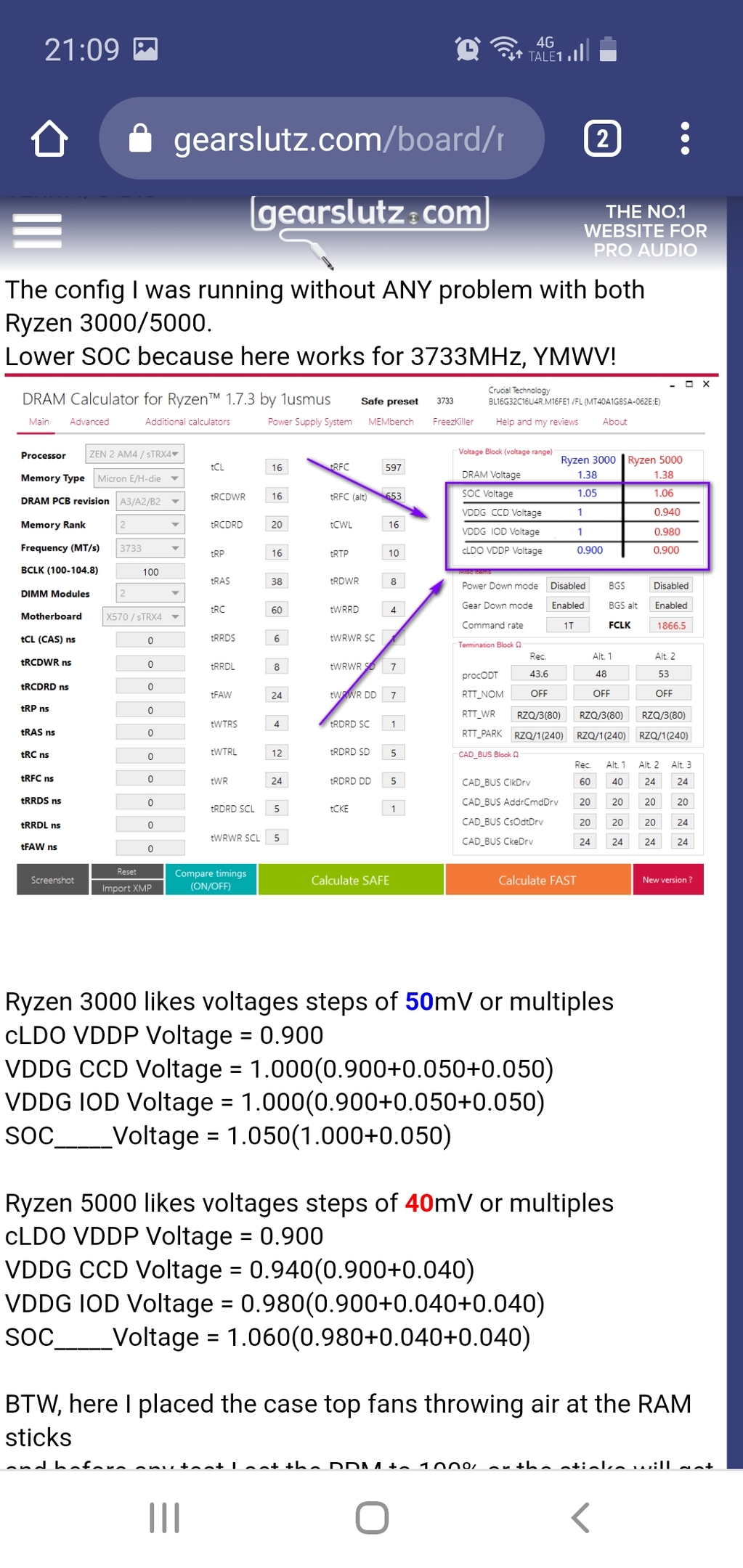The width and height of the screenshot is (743, 1568).
Task: Open the MEMbench tab
Action: point(391,422)
